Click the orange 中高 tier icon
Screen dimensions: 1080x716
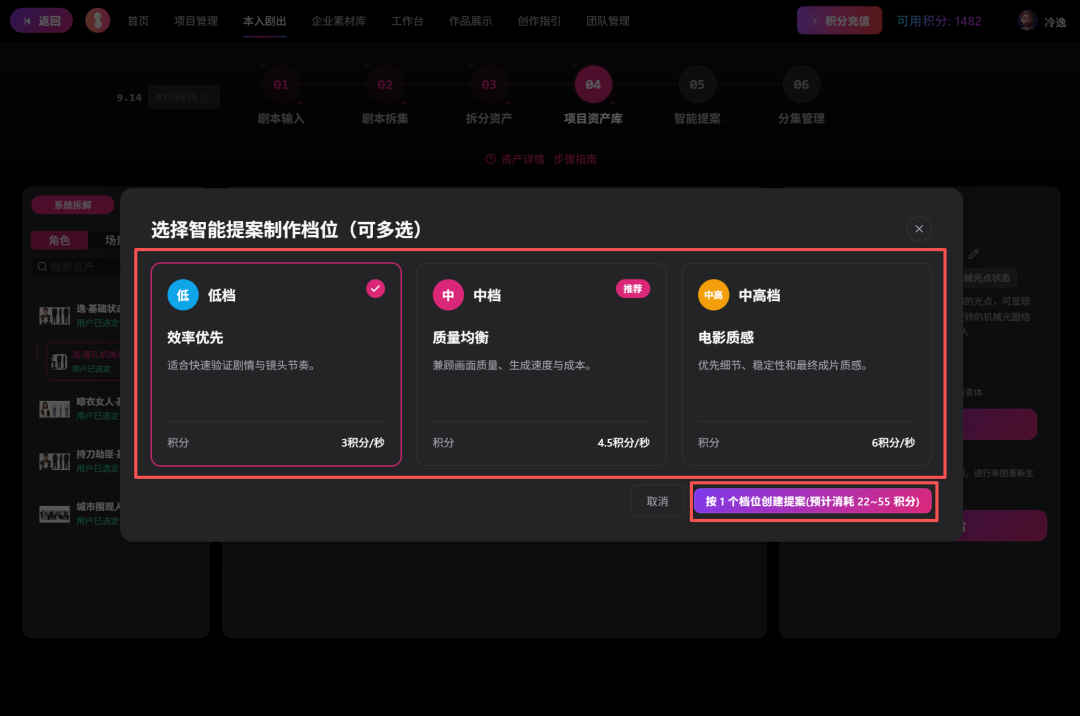(x=714, y=295)
